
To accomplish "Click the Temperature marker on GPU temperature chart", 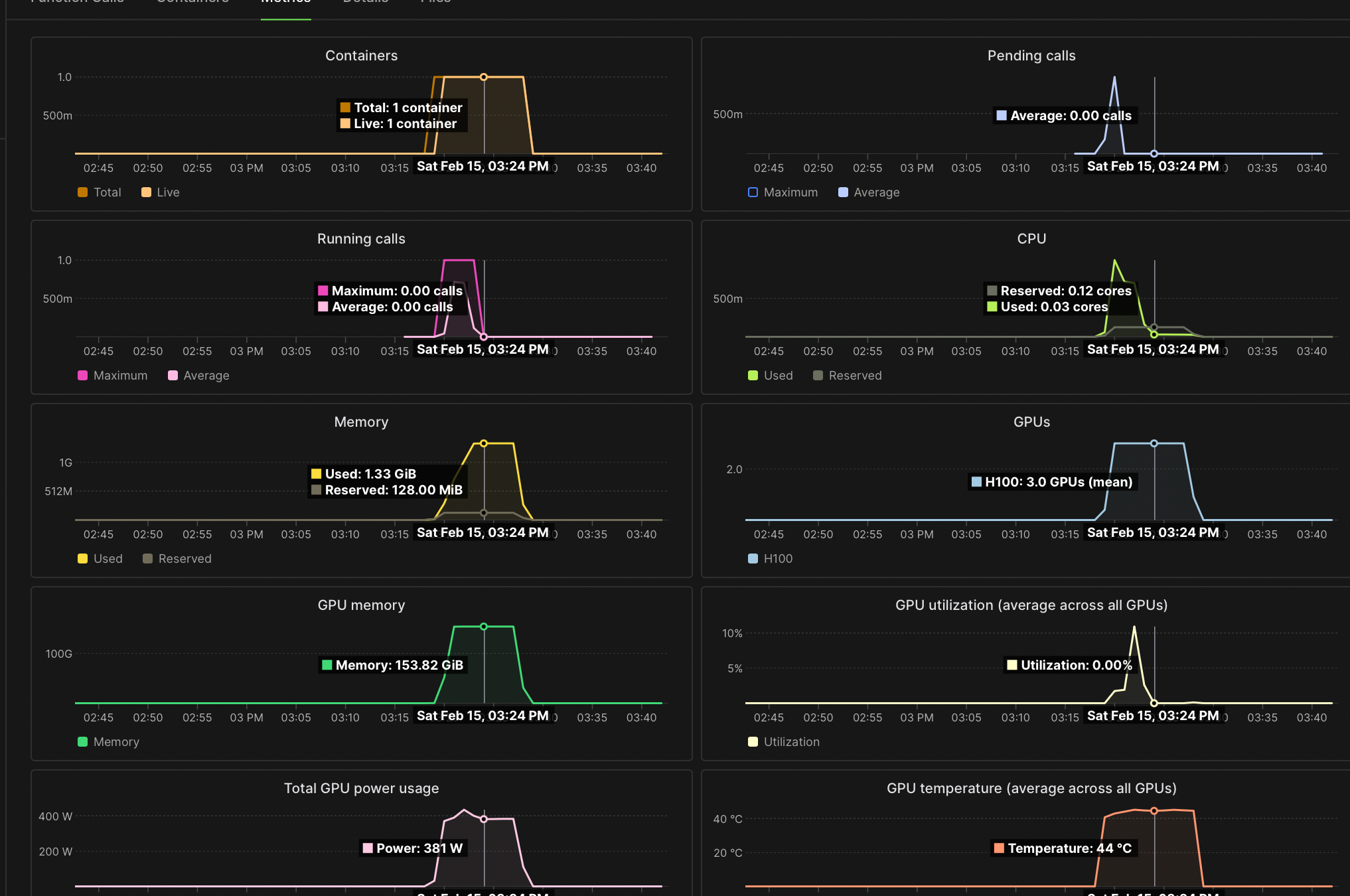I will click(1154, 811).
